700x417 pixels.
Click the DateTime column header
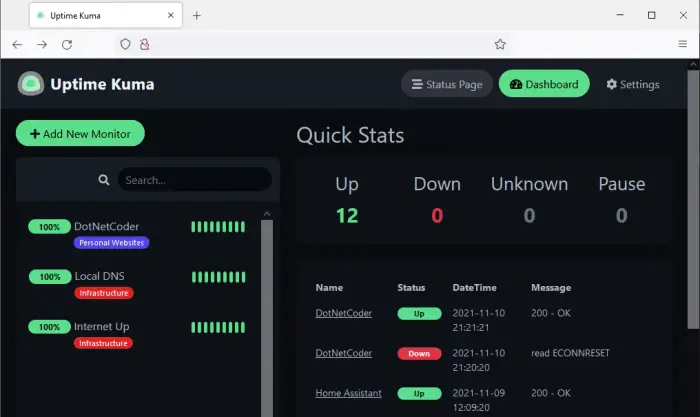[x=474, y=288]
